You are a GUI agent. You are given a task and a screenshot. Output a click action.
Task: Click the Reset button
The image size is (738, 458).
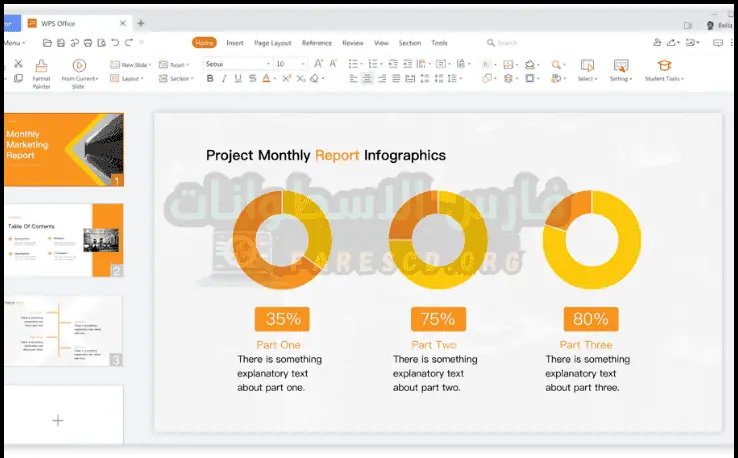tap(176, 64)
